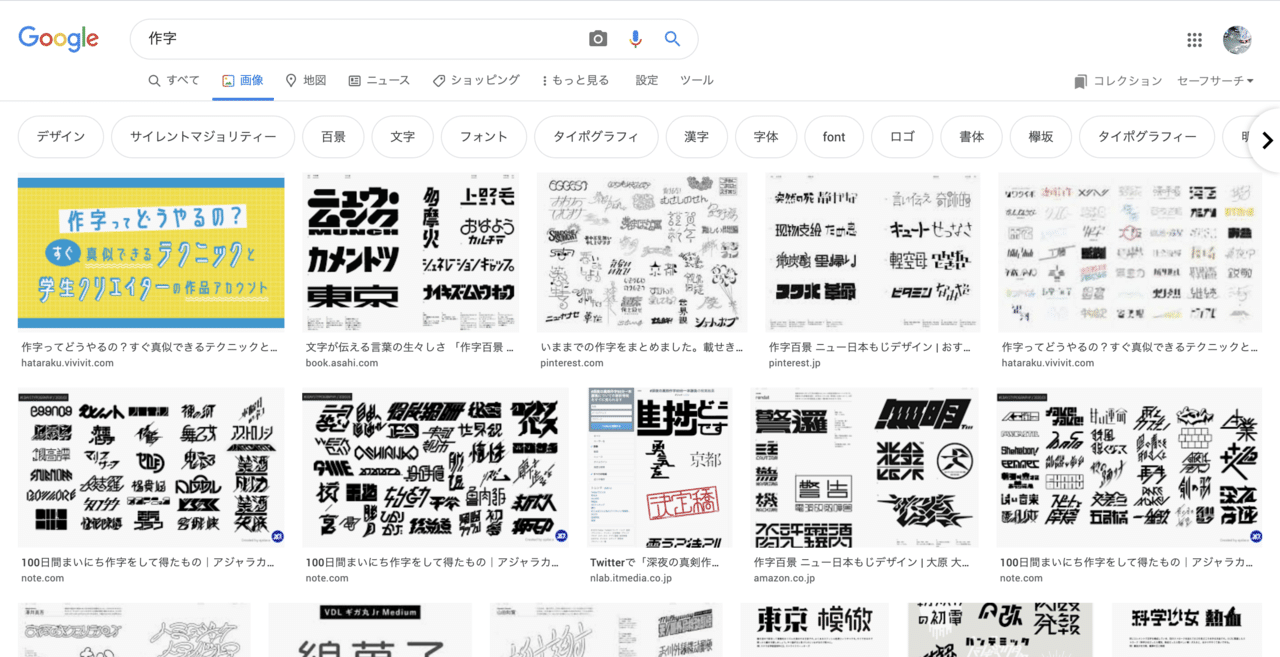
Task: Submit search with magnifier icon
Action: 672,39
